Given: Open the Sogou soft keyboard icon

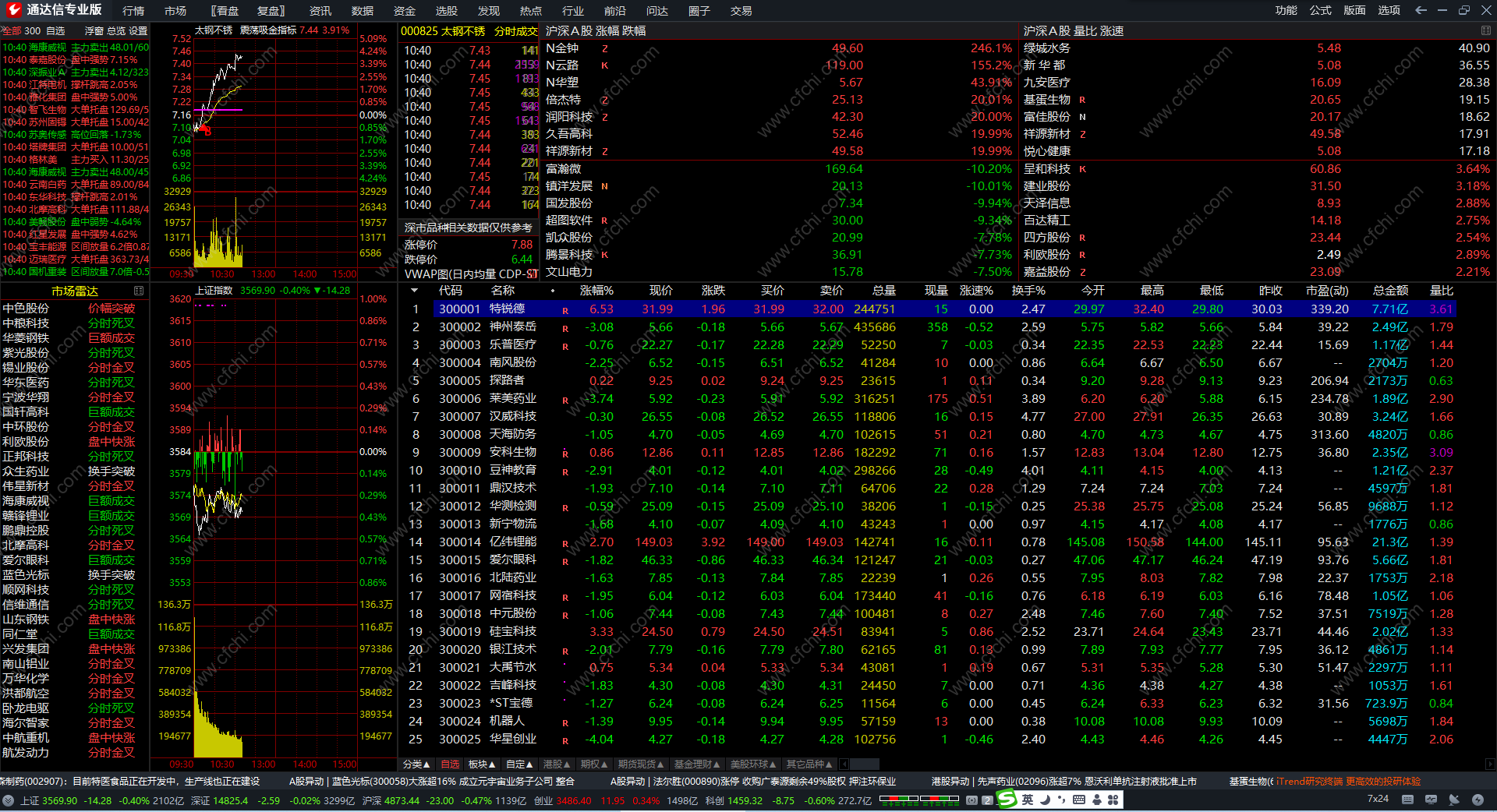Looking at the screenshot, I should 1079,800.
